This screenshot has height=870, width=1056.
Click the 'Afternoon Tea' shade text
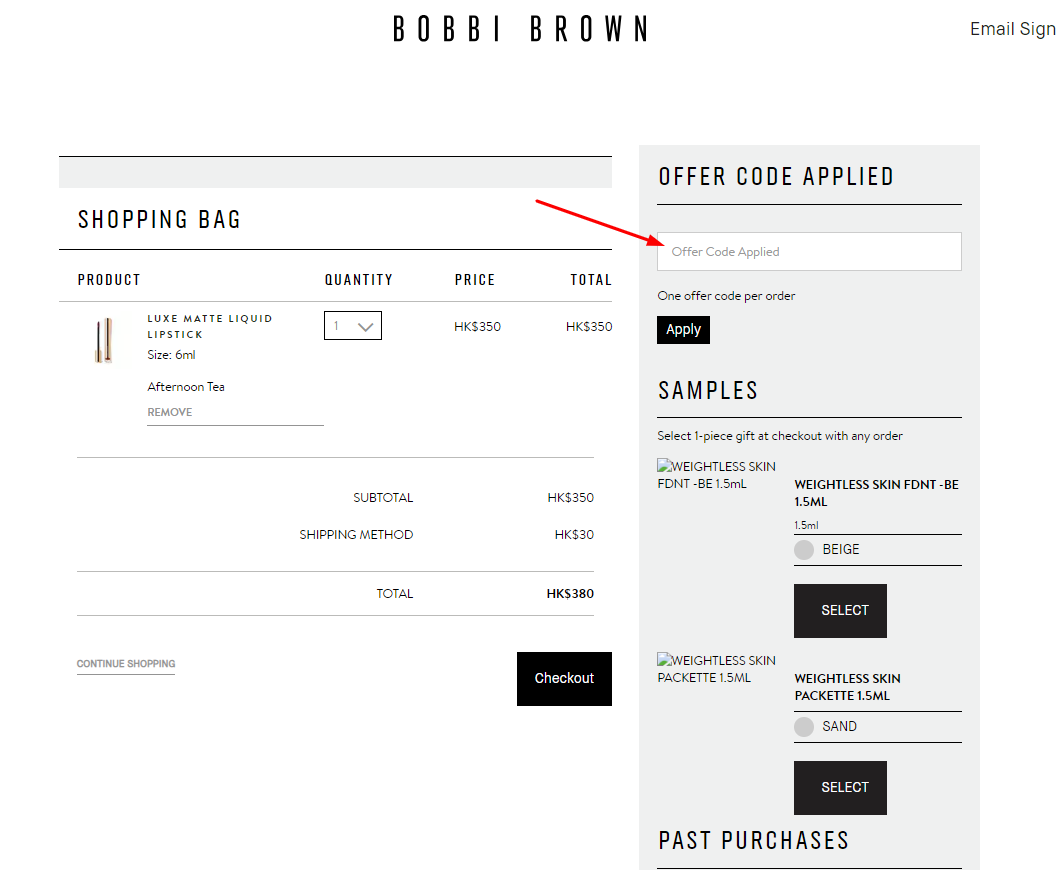click(186, 387)
